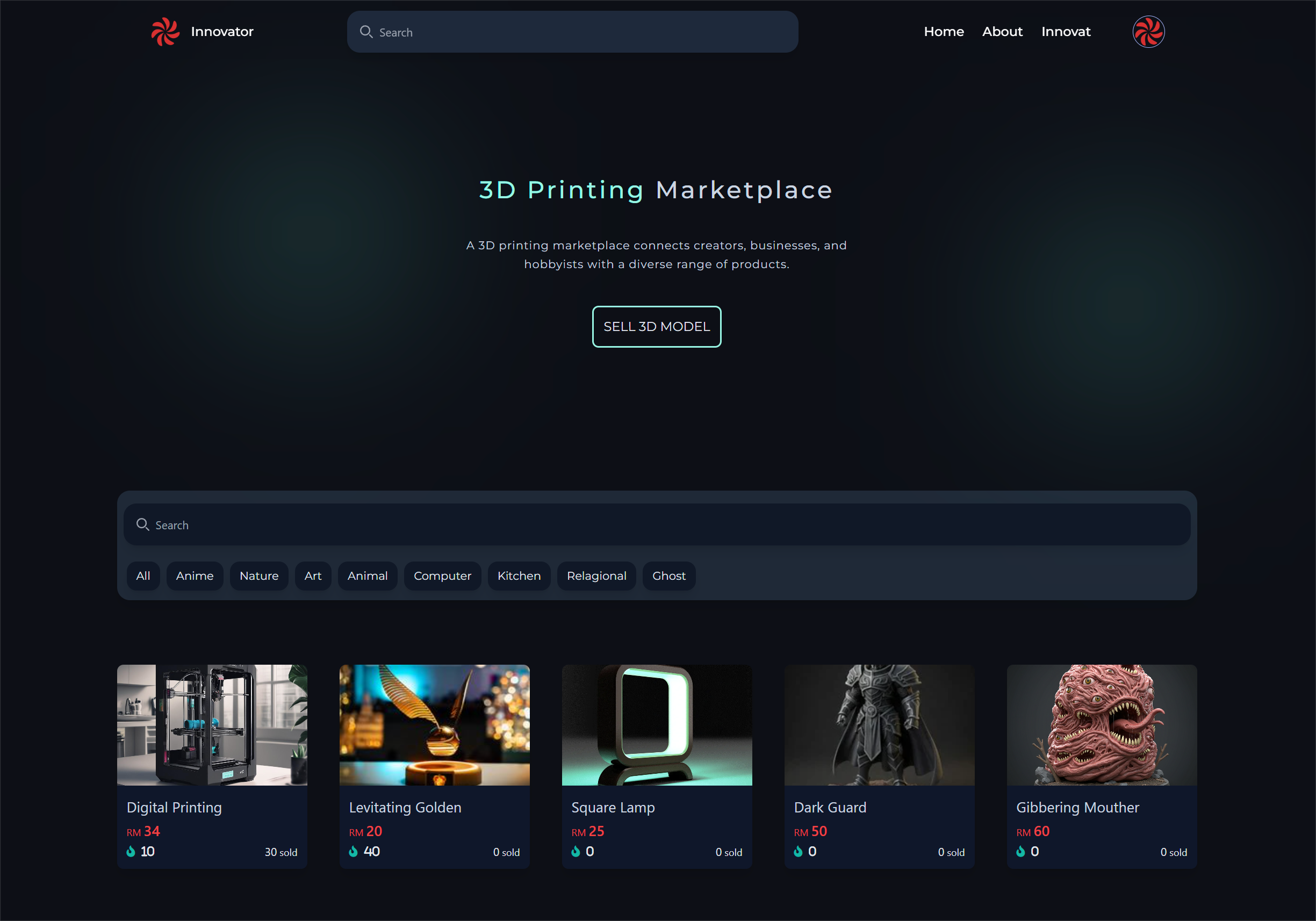Screen dimensions: 1316x921
Task: Open the Gibbering Mouther monster thumbnail
Action: coord(1101,724)
